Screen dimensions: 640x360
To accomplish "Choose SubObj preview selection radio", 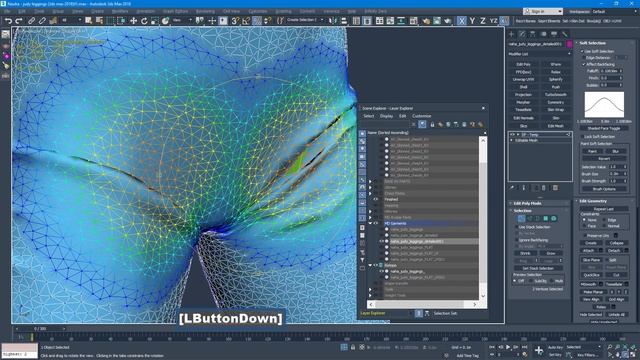I will (x=531, y=281).
